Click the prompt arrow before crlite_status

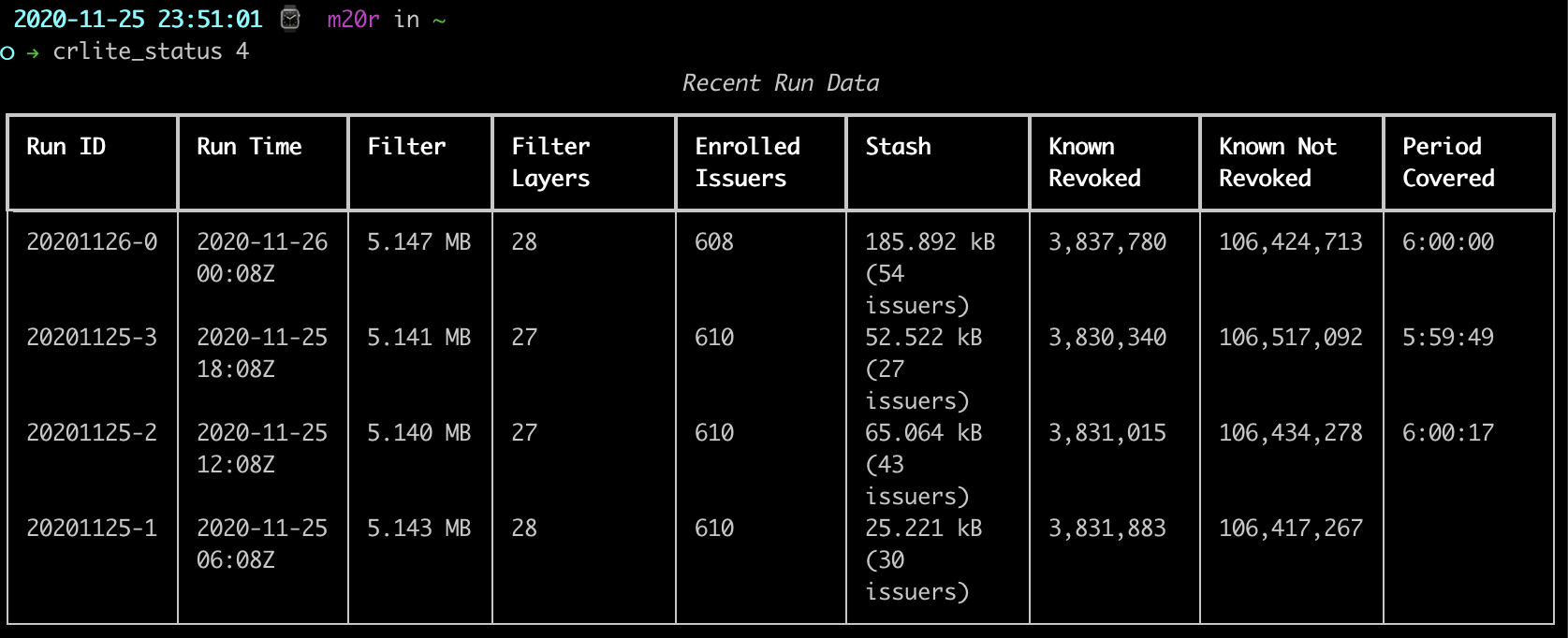click(x=33, y=52)
